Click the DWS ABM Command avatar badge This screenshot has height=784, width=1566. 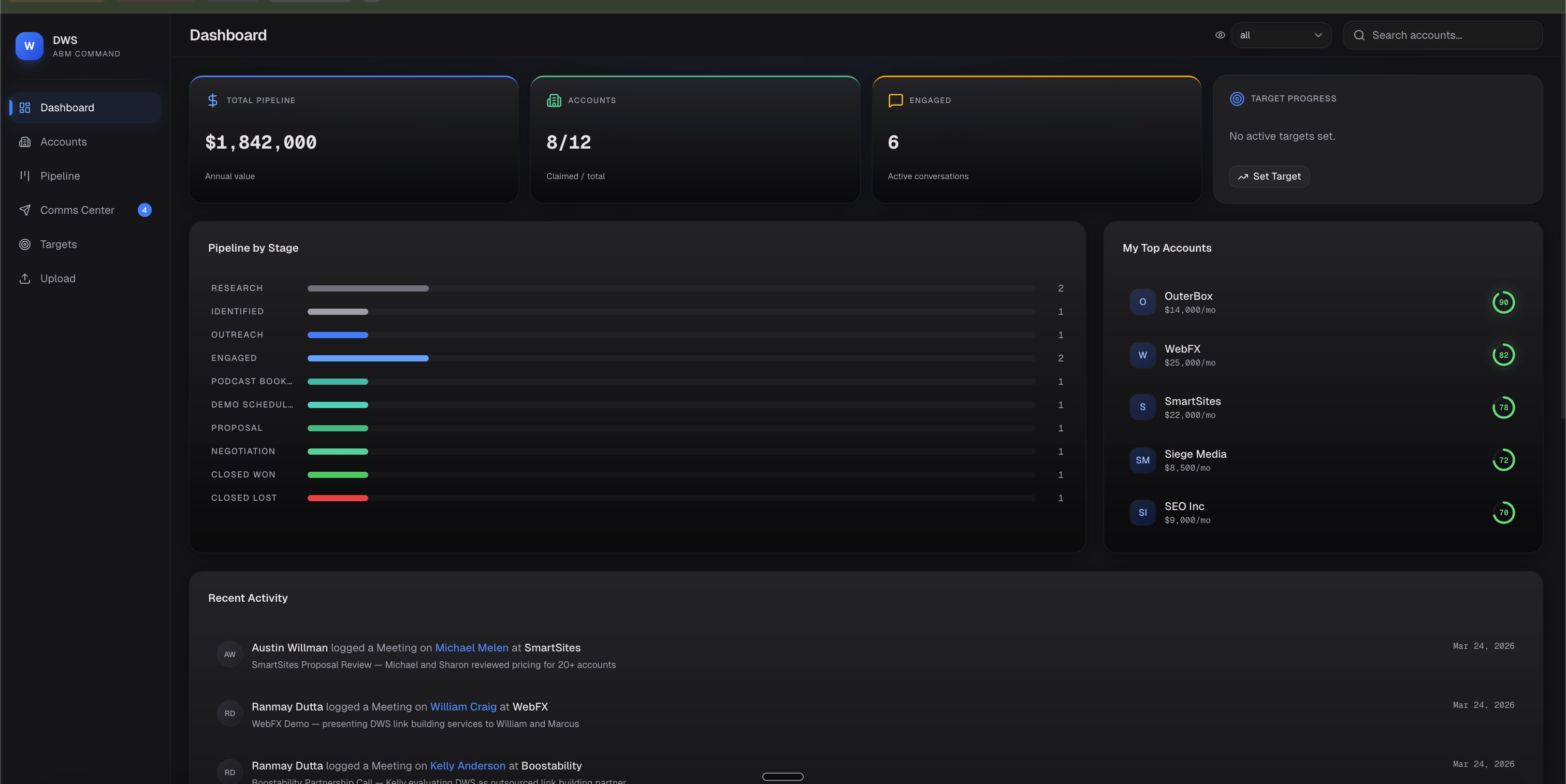(x=28, y=46)
